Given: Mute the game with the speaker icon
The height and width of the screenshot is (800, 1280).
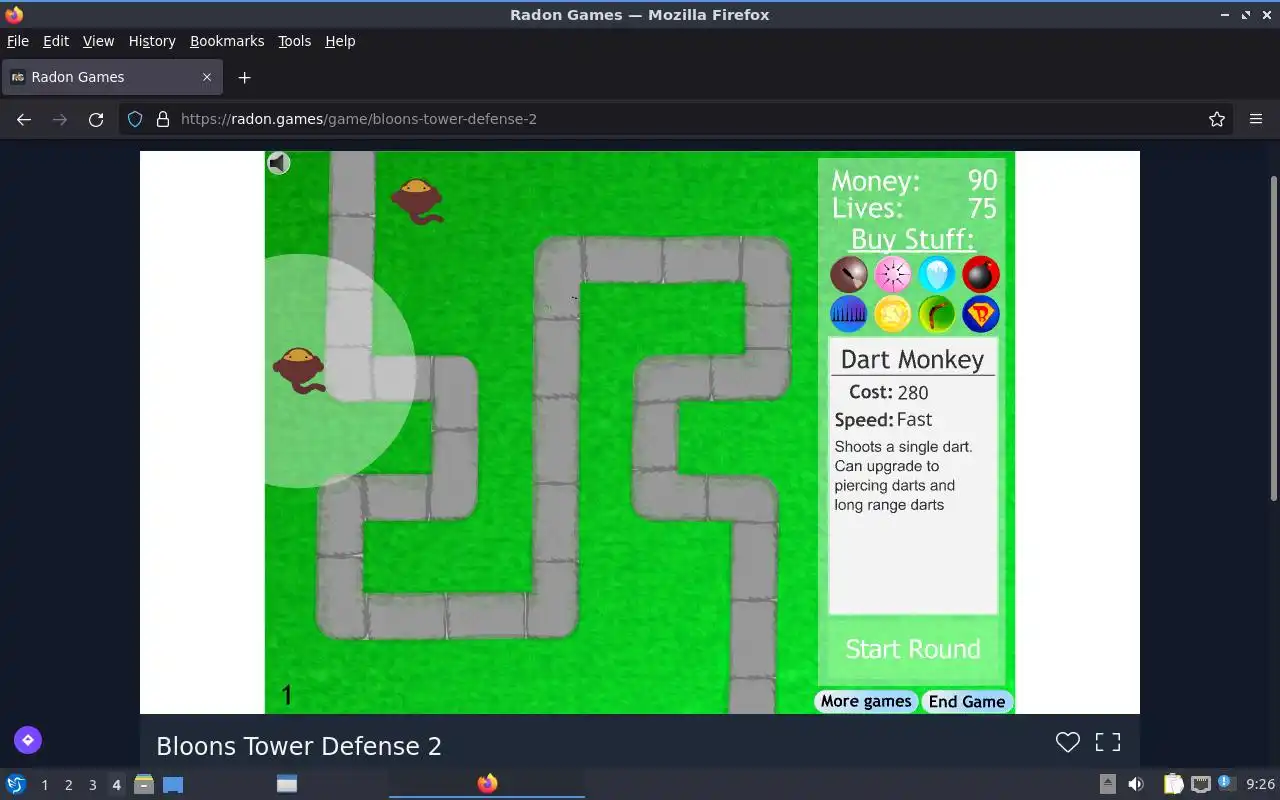Looking at the screenshot, I should 278,163.
